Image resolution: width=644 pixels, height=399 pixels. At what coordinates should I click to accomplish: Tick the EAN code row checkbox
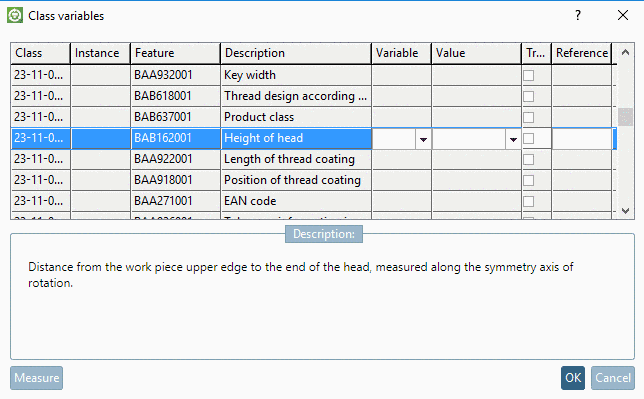(x=529, y=201)
